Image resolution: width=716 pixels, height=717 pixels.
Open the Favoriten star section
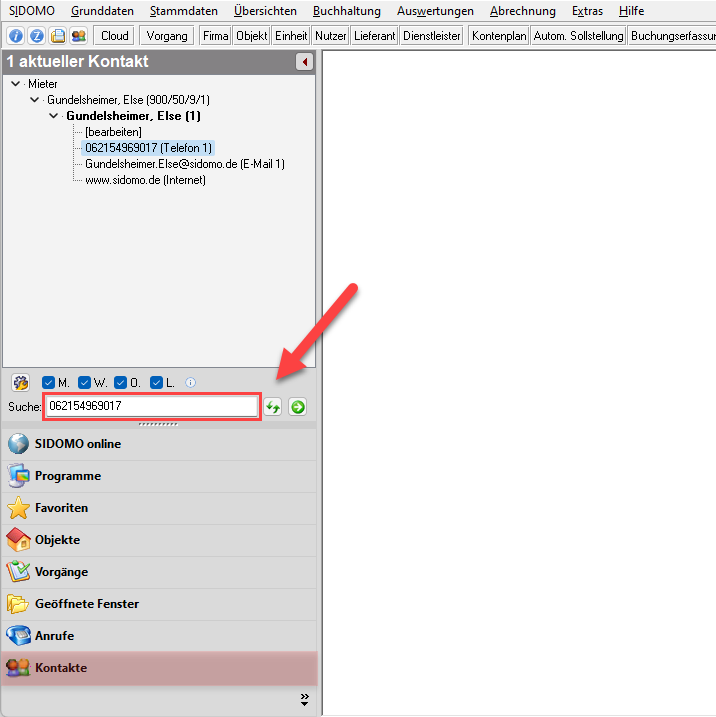(159, 508)
